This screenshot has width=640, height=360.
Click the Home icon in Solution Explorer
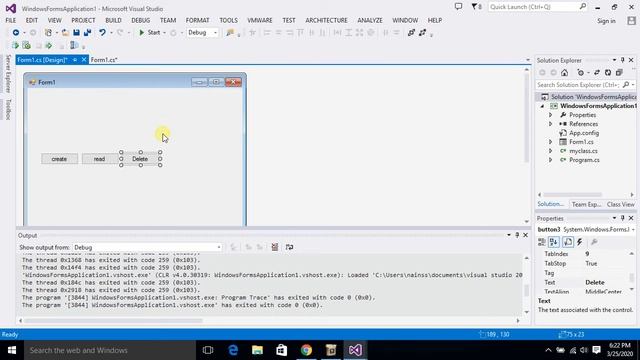point(564,73)
